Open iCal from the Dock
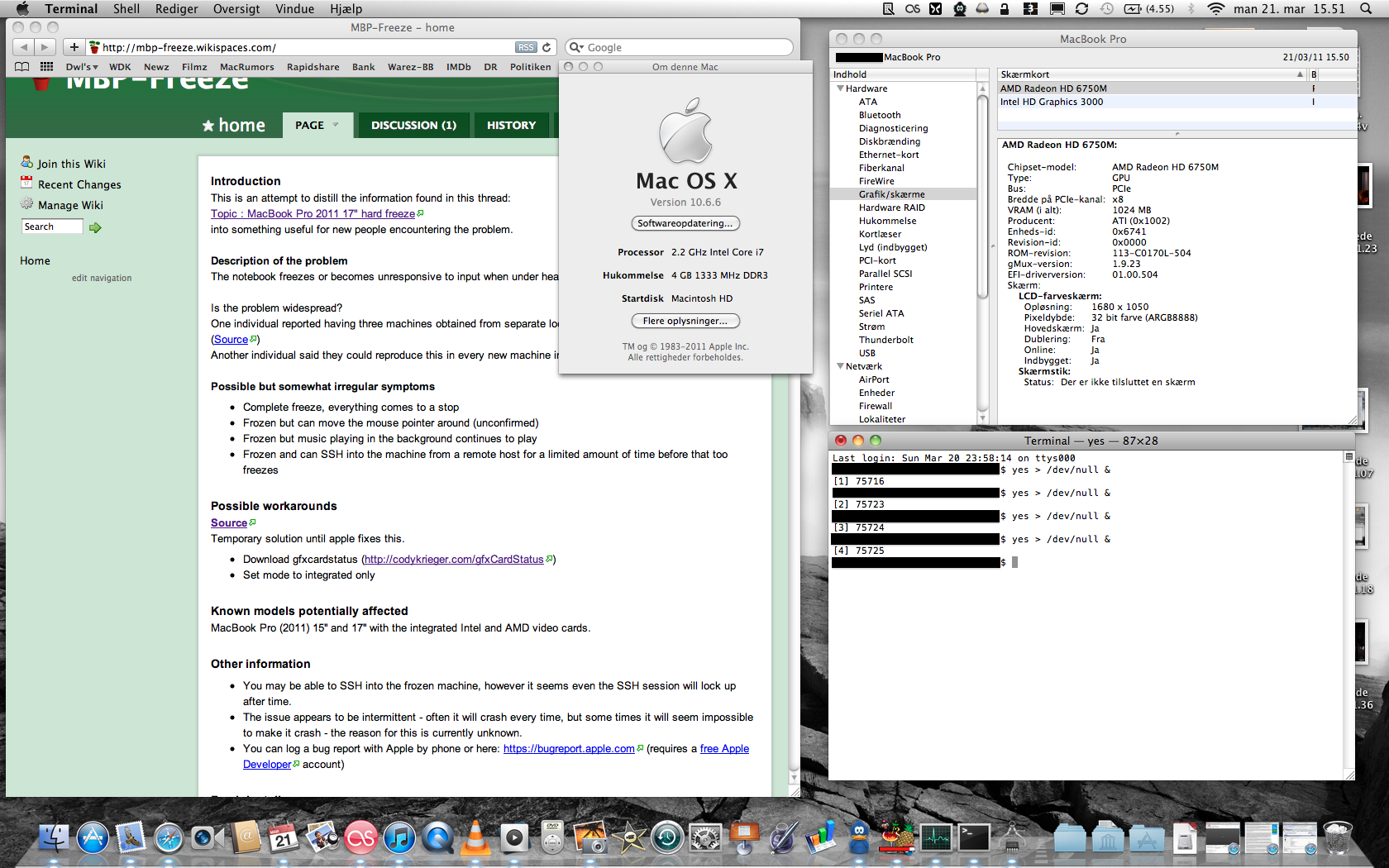Screen dimensions: 1389x868 [x=283, y=838]
